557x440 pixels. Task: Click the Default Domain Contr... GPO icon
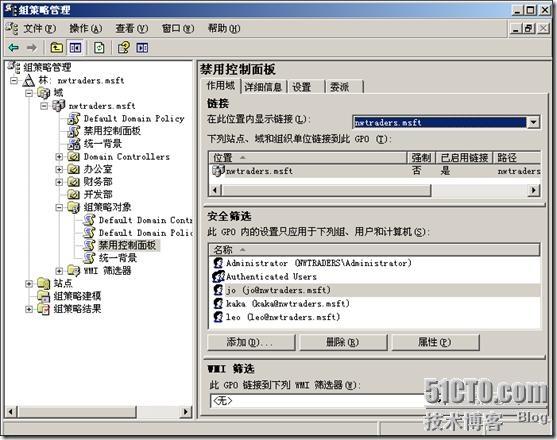tap(89, 220)
